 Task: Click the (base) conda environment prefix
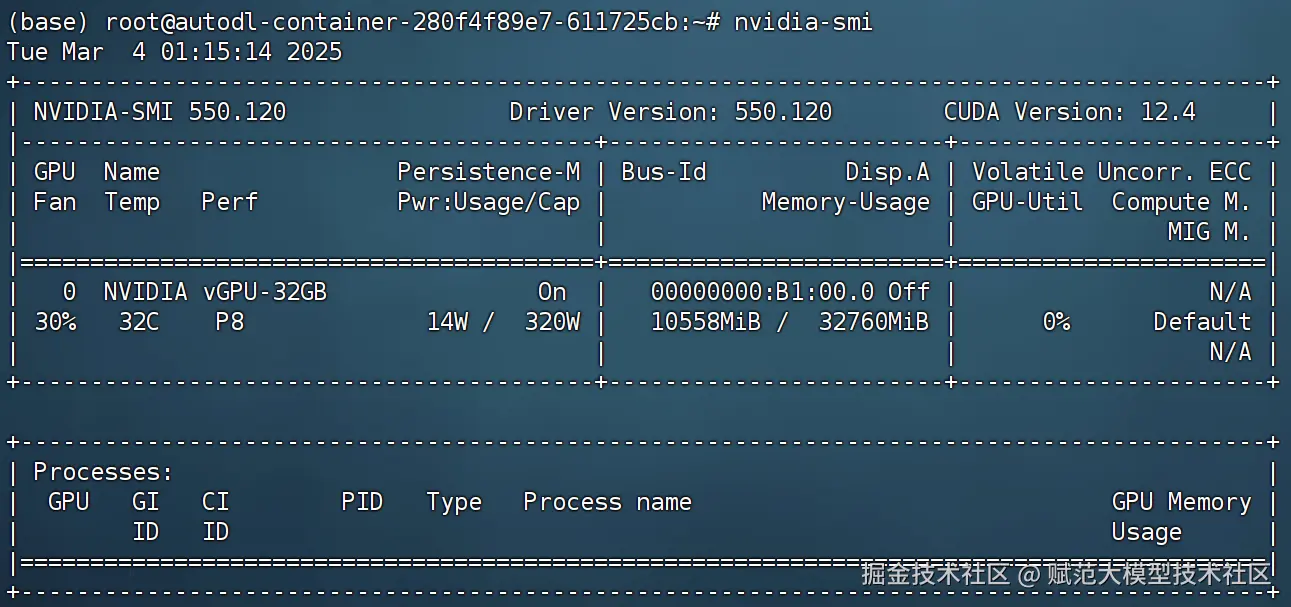pyautogui.click(x=48, y=22)
